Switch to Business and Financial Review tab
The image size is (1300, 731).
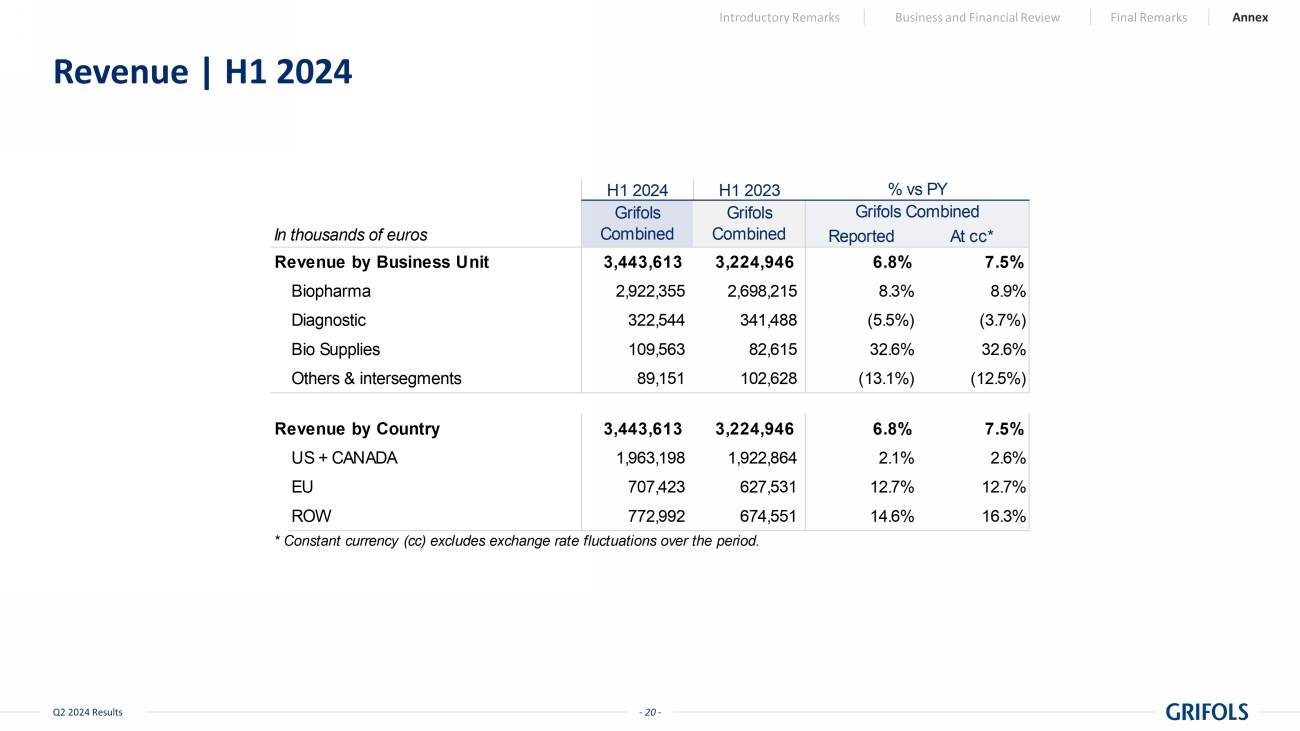click(977, 17)
